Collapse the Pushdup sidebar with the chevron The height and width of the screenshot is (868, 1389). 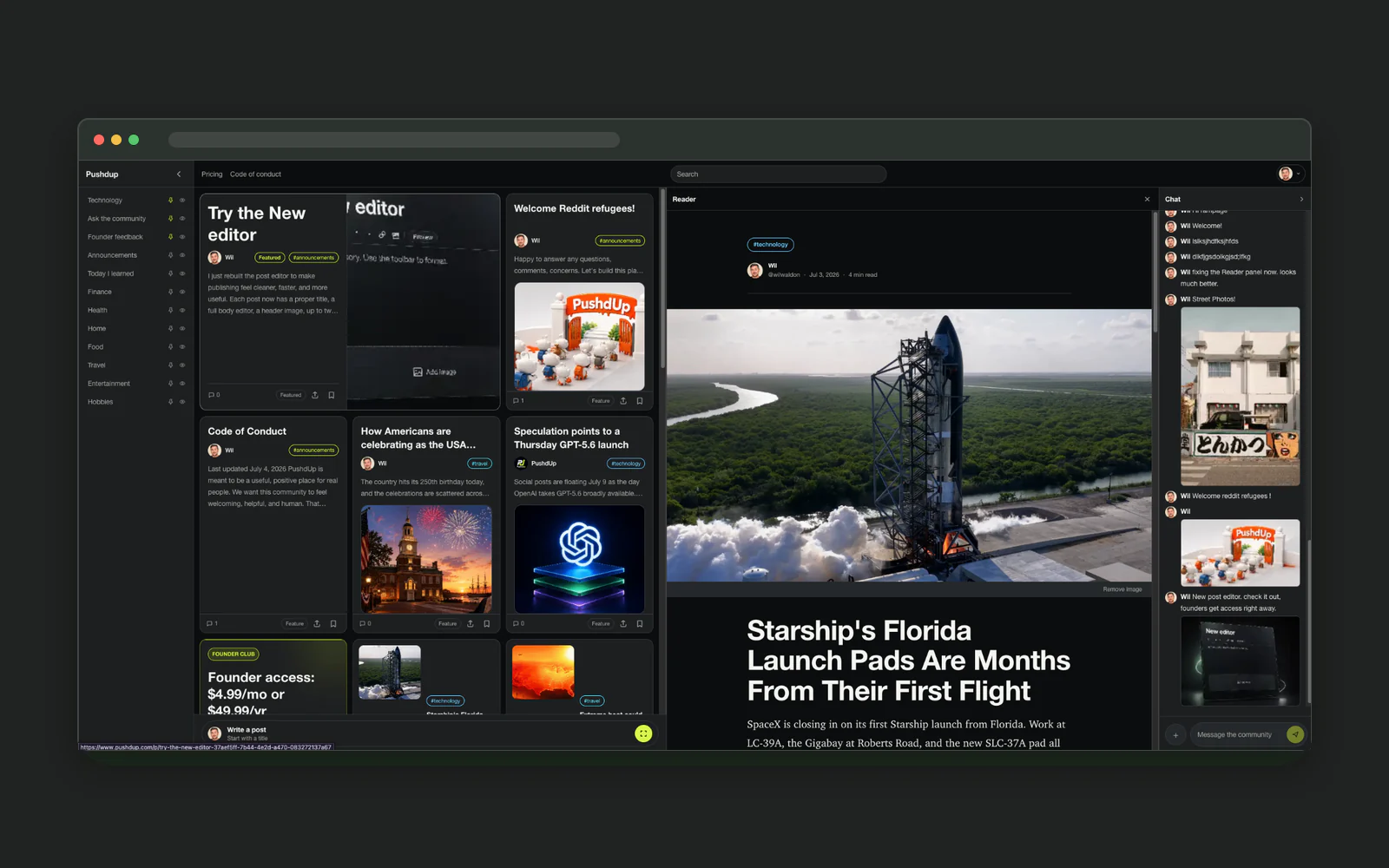tap(179, 174)
